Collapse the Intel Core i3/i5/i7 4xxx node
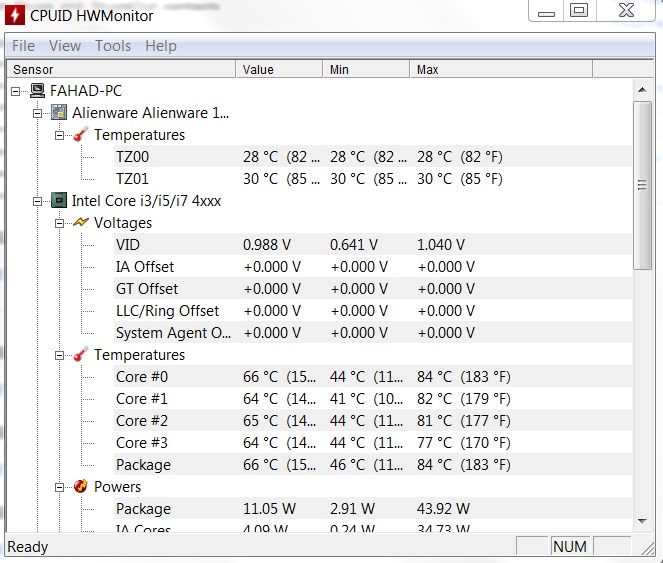This screenshot has height=563, width=663. (38, 201)
